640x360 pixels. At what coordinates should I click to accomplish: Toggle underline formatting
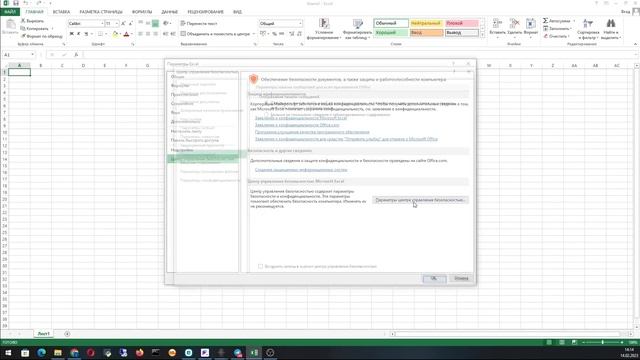click(86, 34)
